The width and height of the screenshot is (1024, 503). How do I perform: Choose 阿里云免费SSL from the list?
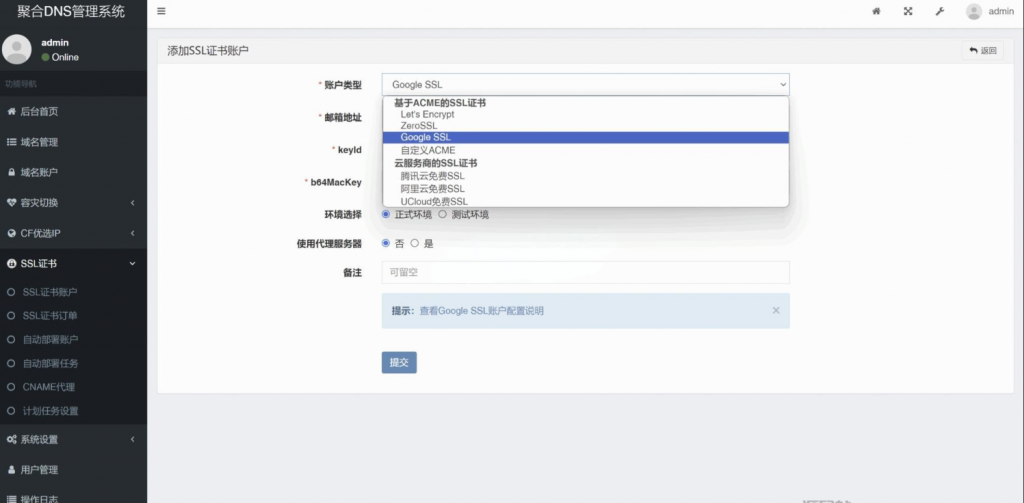(x=585, y=189)
